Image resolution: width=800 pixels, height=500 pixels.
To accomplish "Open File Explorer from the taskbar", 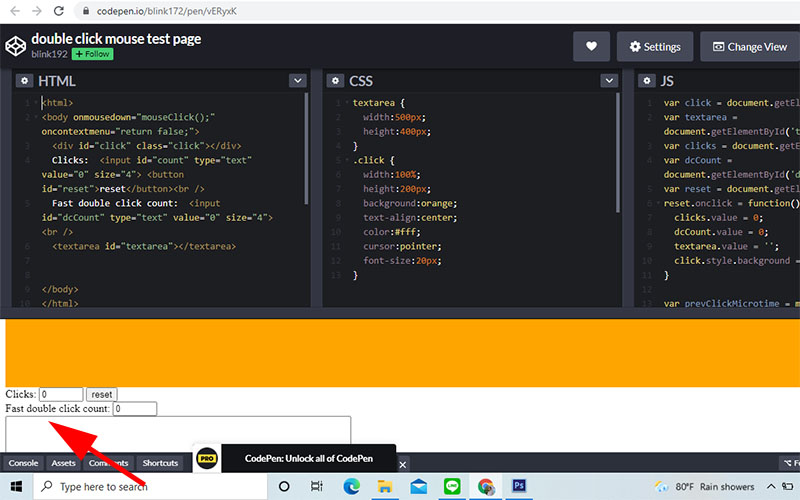I will pyautogui.click(x=385, y=486).
